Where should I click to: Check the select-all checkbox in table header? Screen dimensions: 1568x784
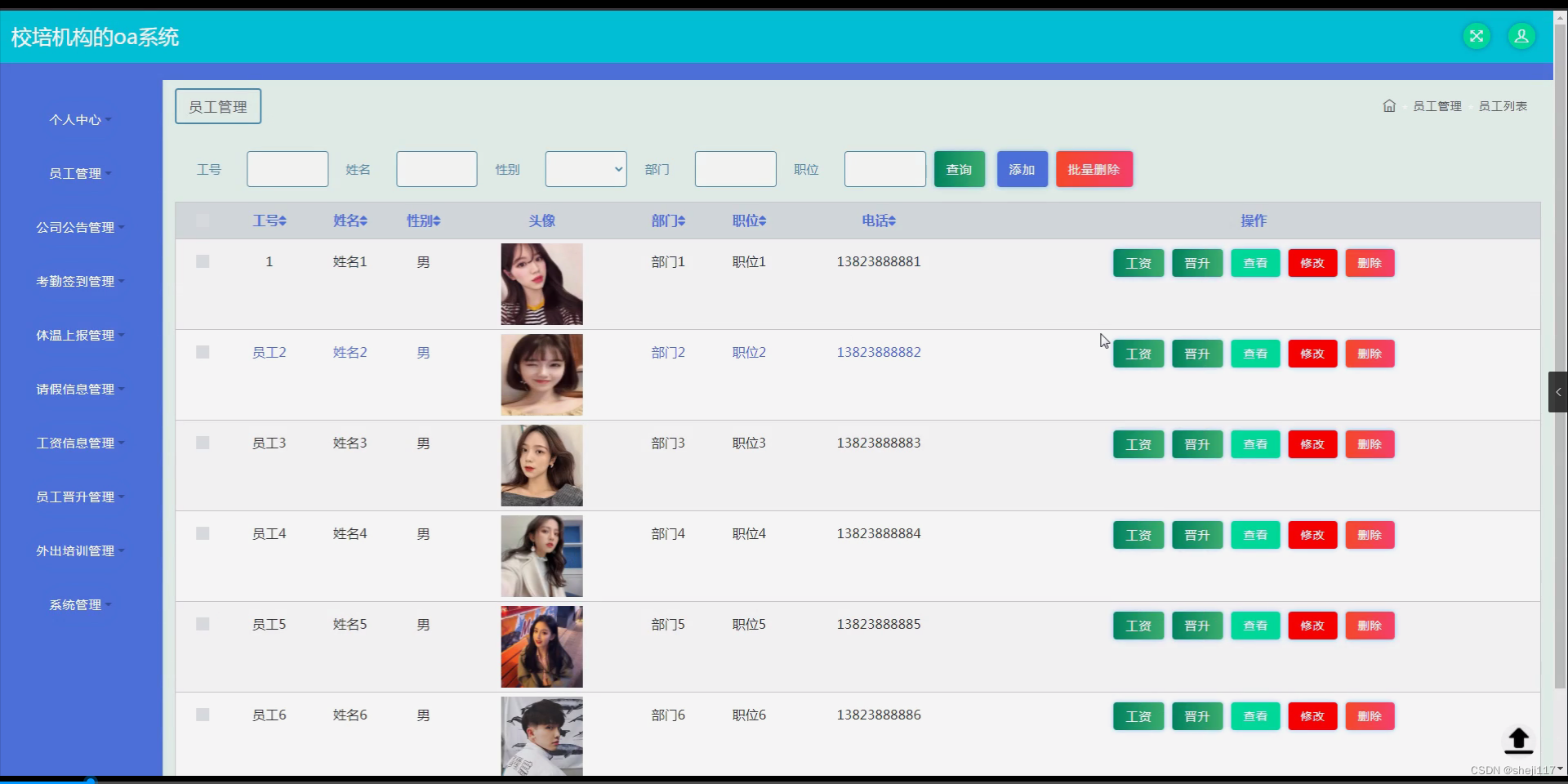pos(202,220)
